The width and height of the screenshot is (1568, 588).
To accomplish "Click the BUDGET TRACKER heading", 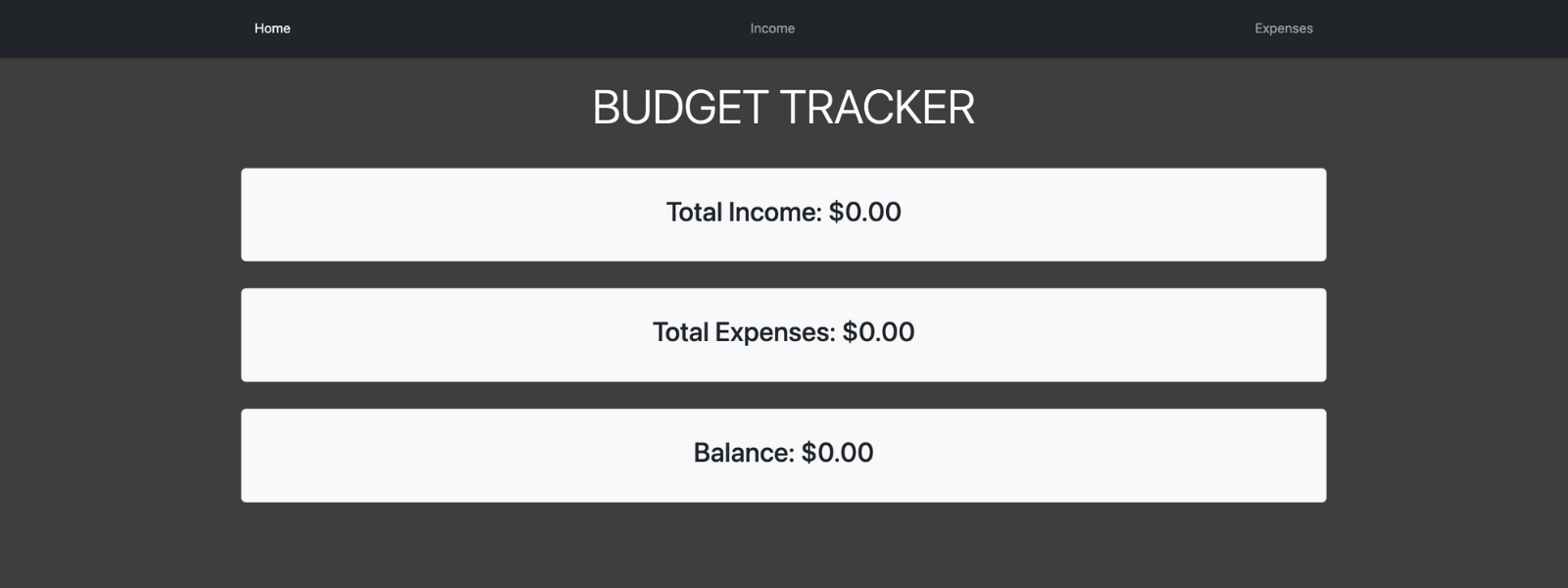I will 782,107.
